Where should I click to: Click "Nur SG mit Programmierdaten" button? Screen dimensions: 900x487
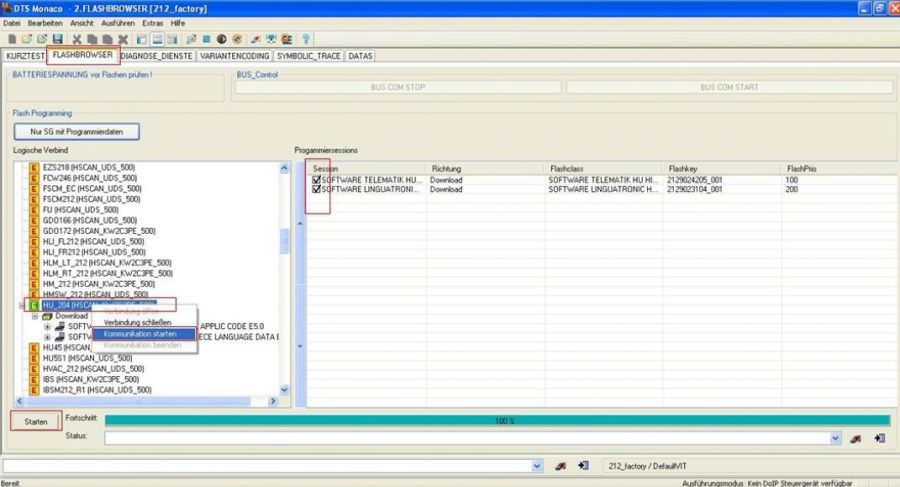click(77, 131)
